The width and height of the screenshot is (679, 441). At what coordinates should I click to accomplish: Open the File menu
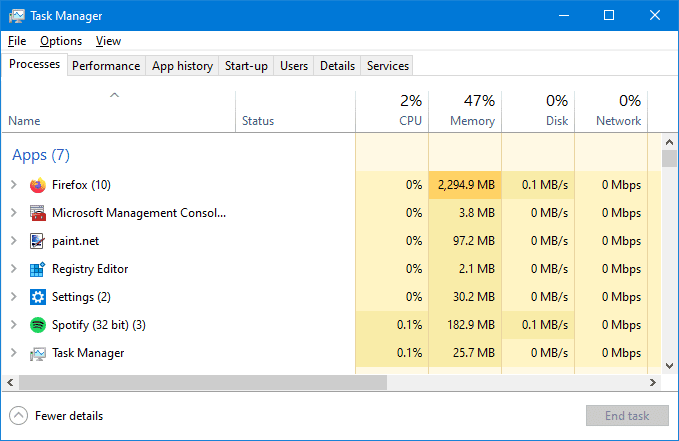(x=17, y=41)
